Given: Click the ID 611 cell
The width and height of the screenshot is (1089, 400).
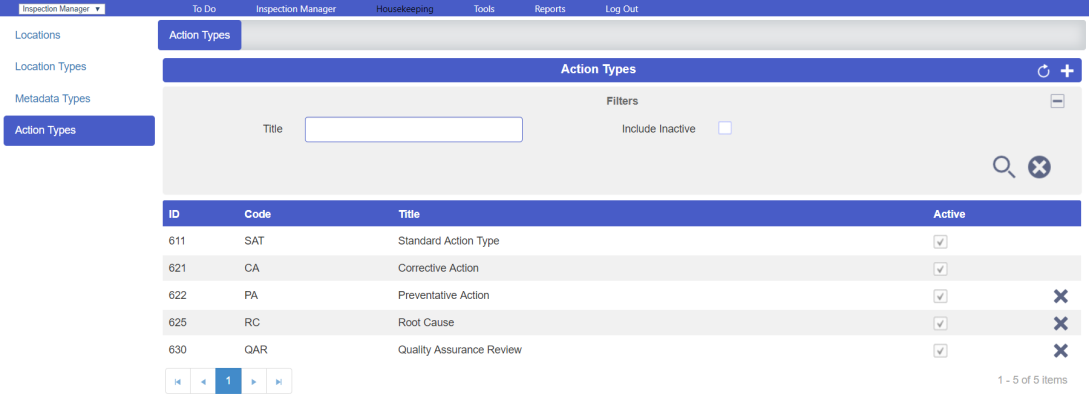Looking at the screenshot, I should click(176, 241).
